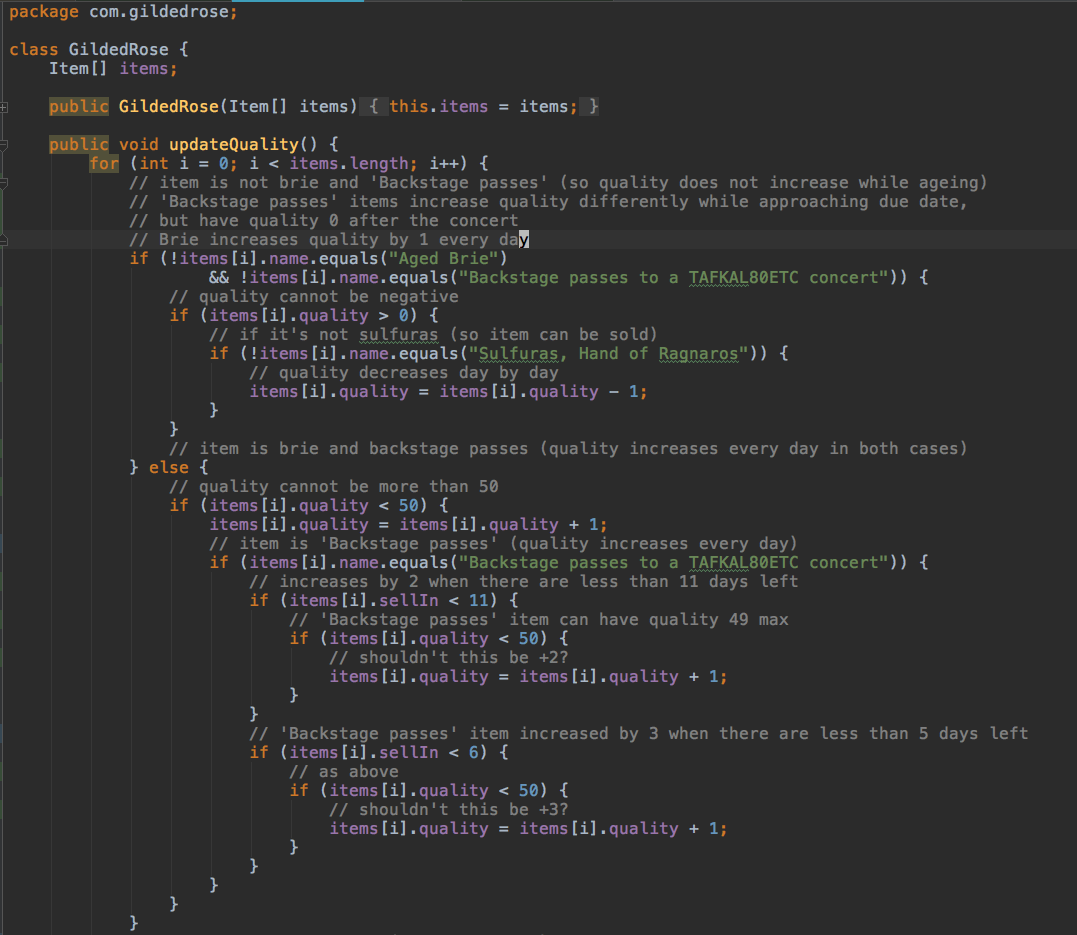Expand the folded GildedRose constructor body
This screenshot has height=935, width=1077.
pos(4,105)
